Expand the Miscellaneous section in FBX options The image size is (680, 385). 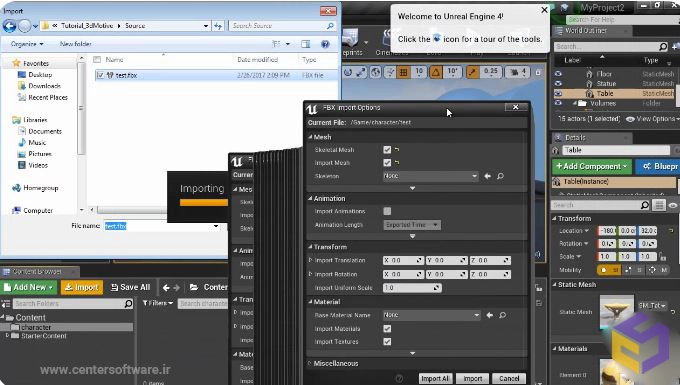310,363
